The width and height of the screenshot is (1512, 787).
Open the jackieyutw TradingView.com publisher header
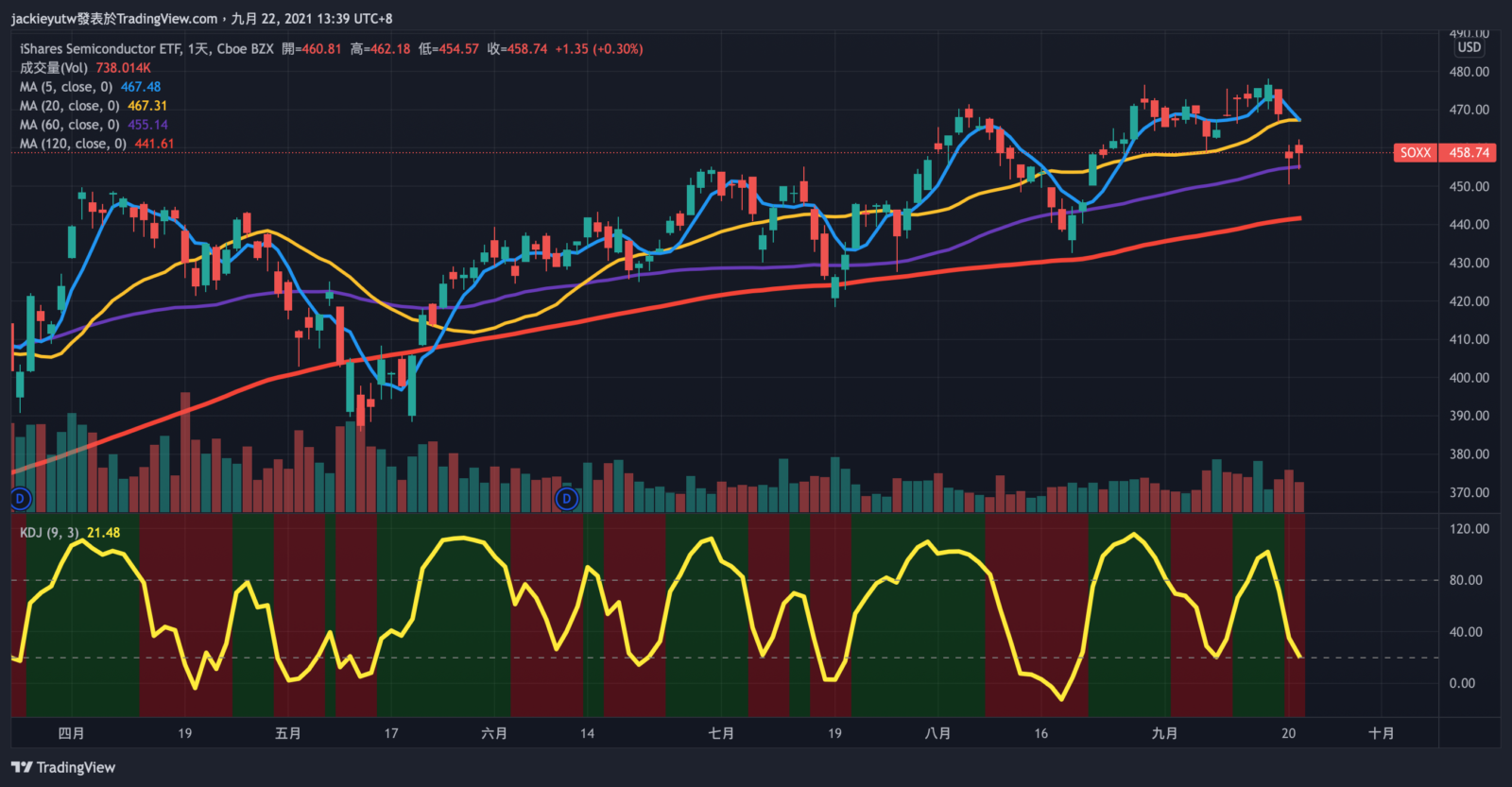click(x=114, y=18)
